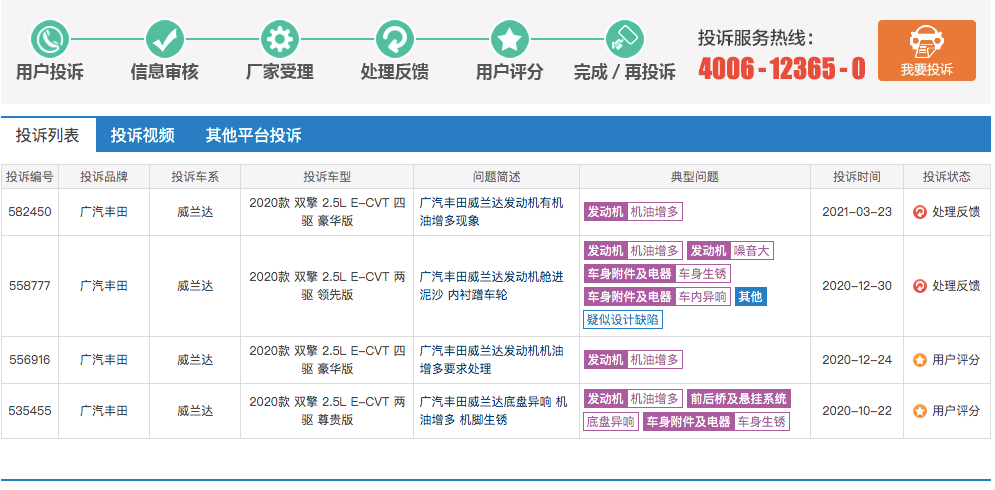Click the 底盘异响 tag
995x490 pixels.
[x=610, y=421]
